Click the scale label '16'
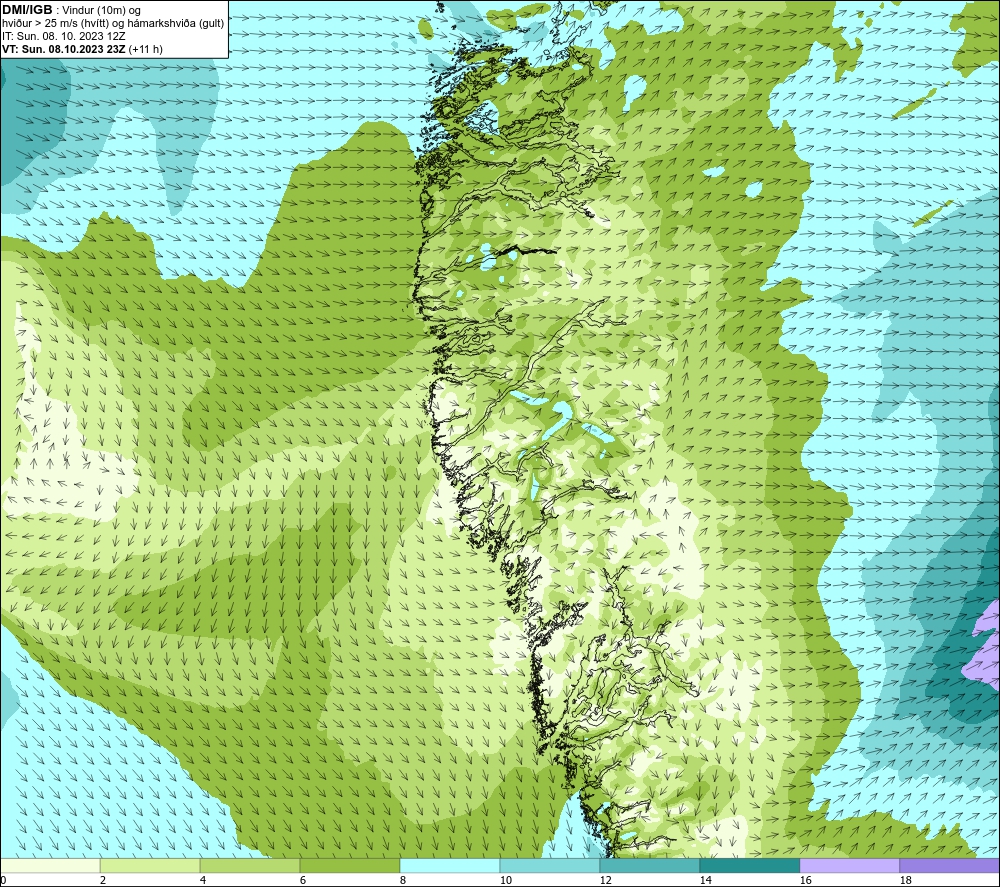 pos(805,881)
